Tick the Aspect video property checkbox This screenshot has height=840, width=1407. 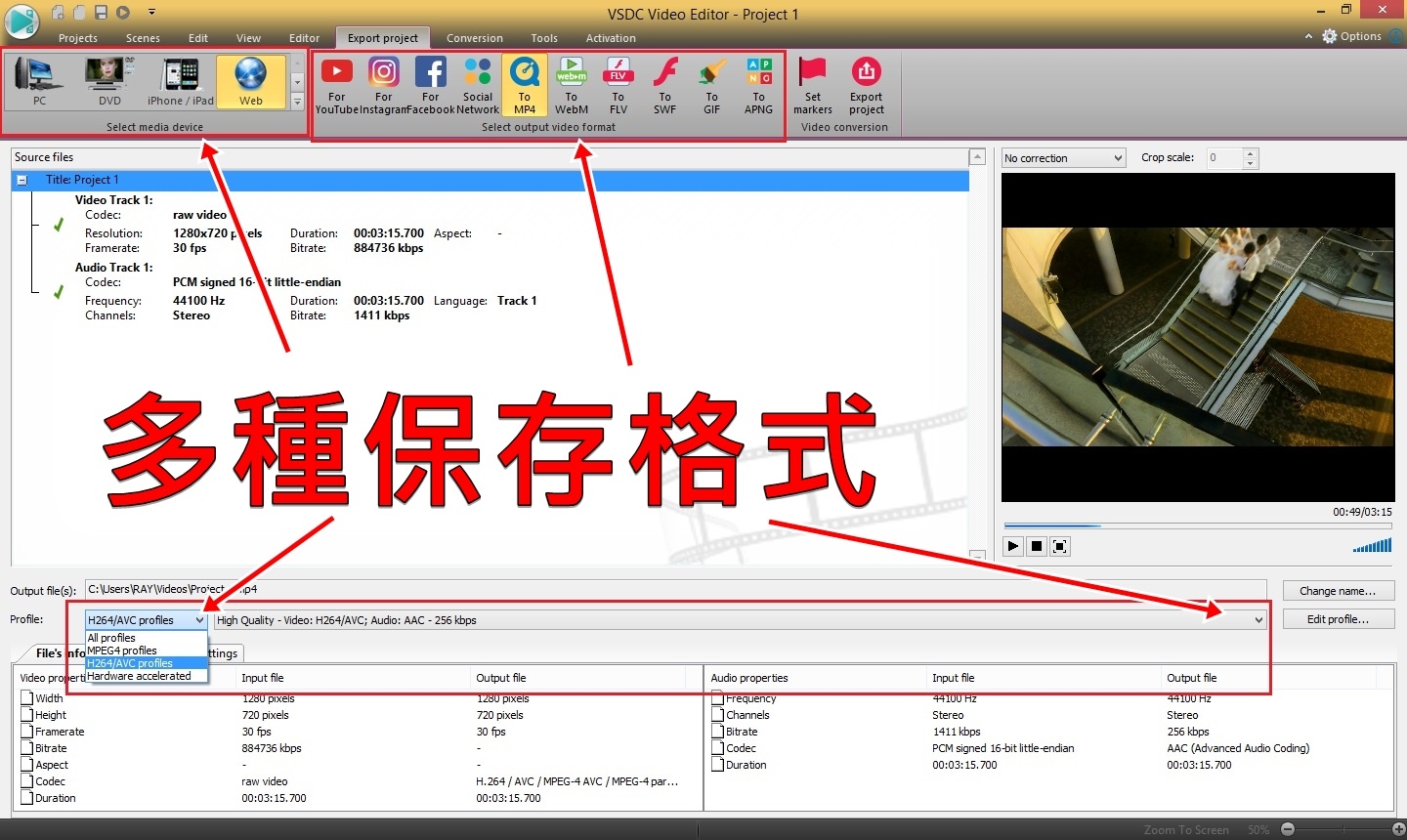coord(27,765)
